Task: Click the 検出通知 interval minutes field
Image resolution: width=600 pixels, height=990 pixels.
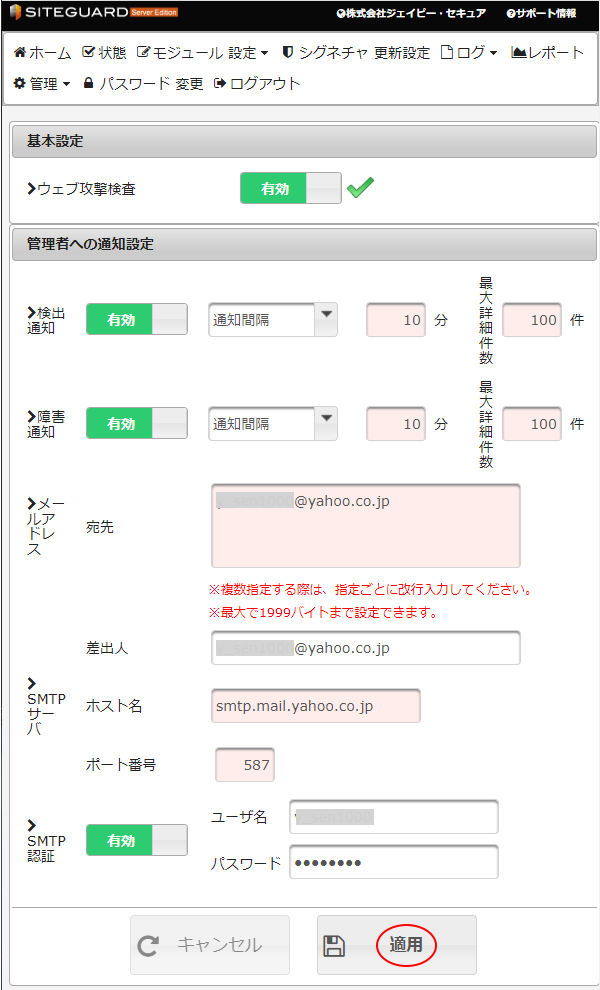Action: [396, 319]
